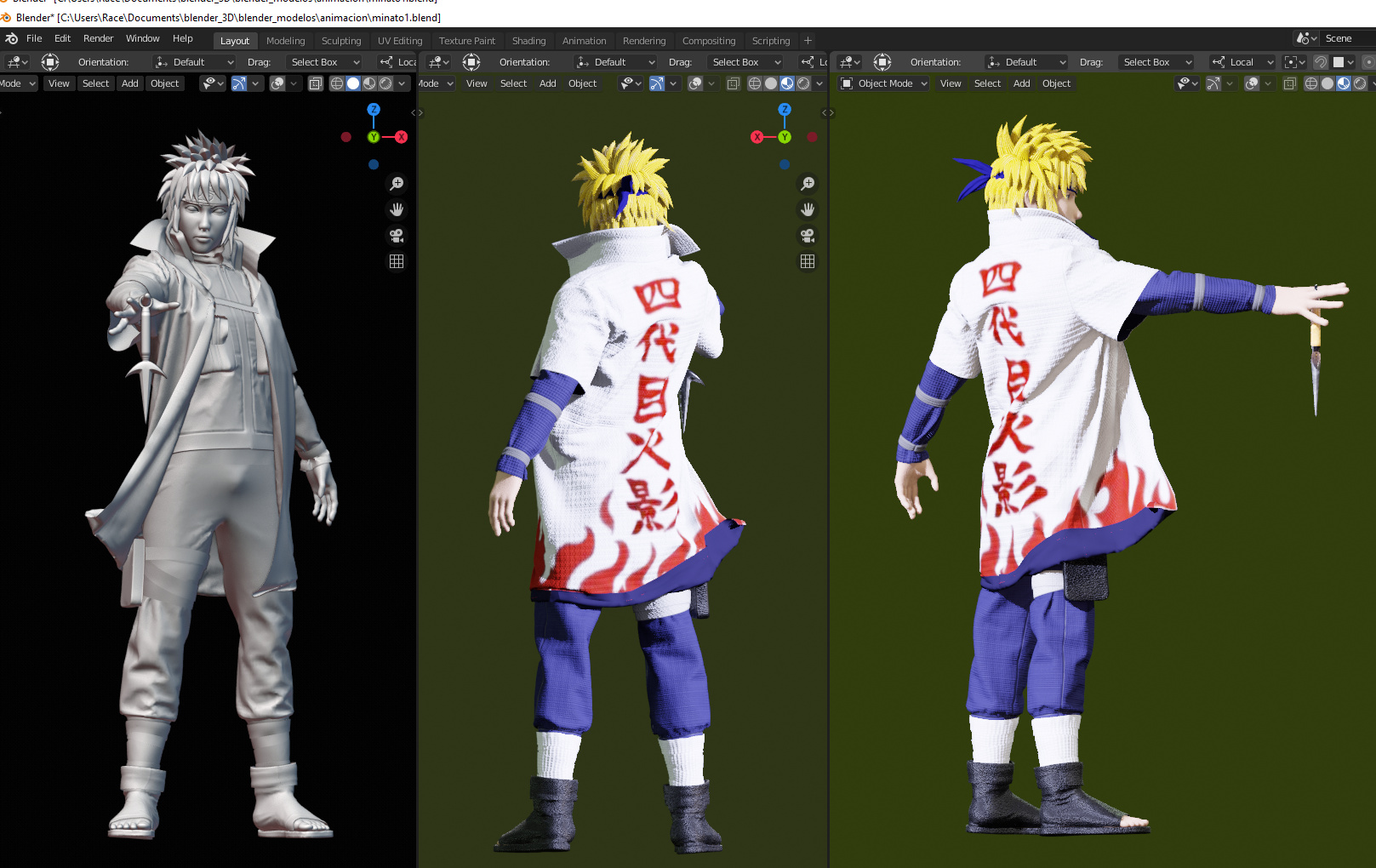Open the editor type menu in left viewport
The image size is (1376, 868).
coord(17,62)
